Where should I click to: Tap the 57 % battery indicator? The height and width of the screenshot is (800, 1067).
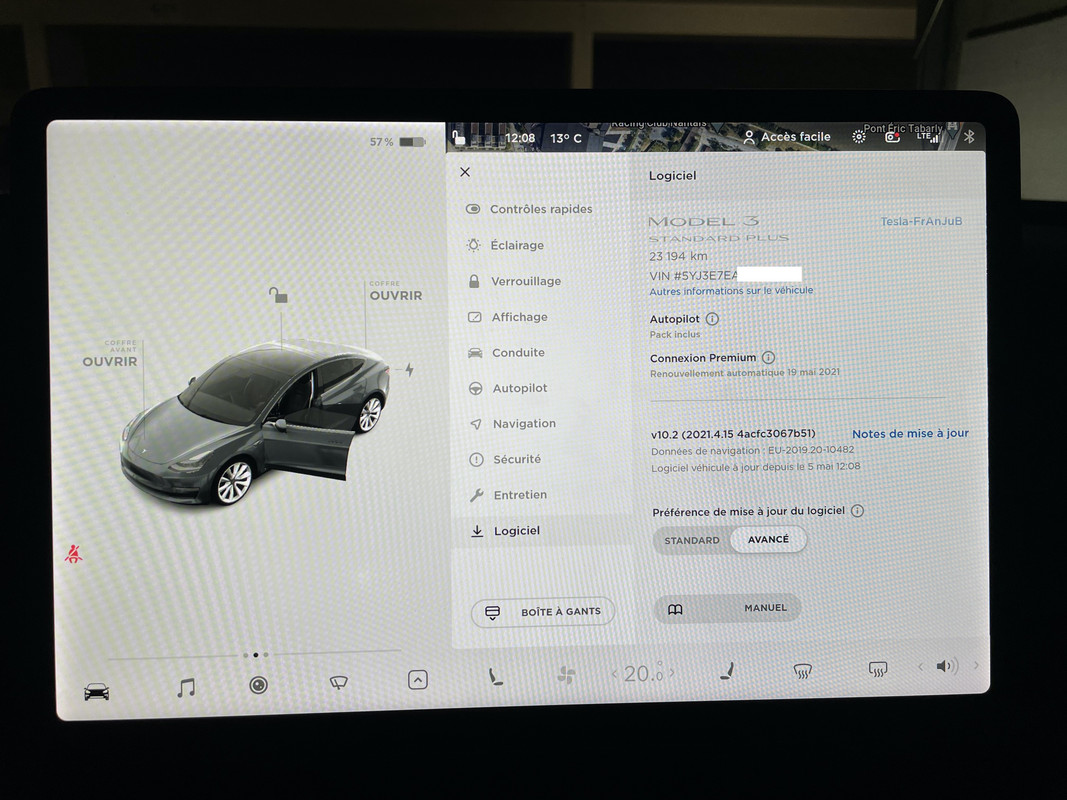click(x=397, y=141)
